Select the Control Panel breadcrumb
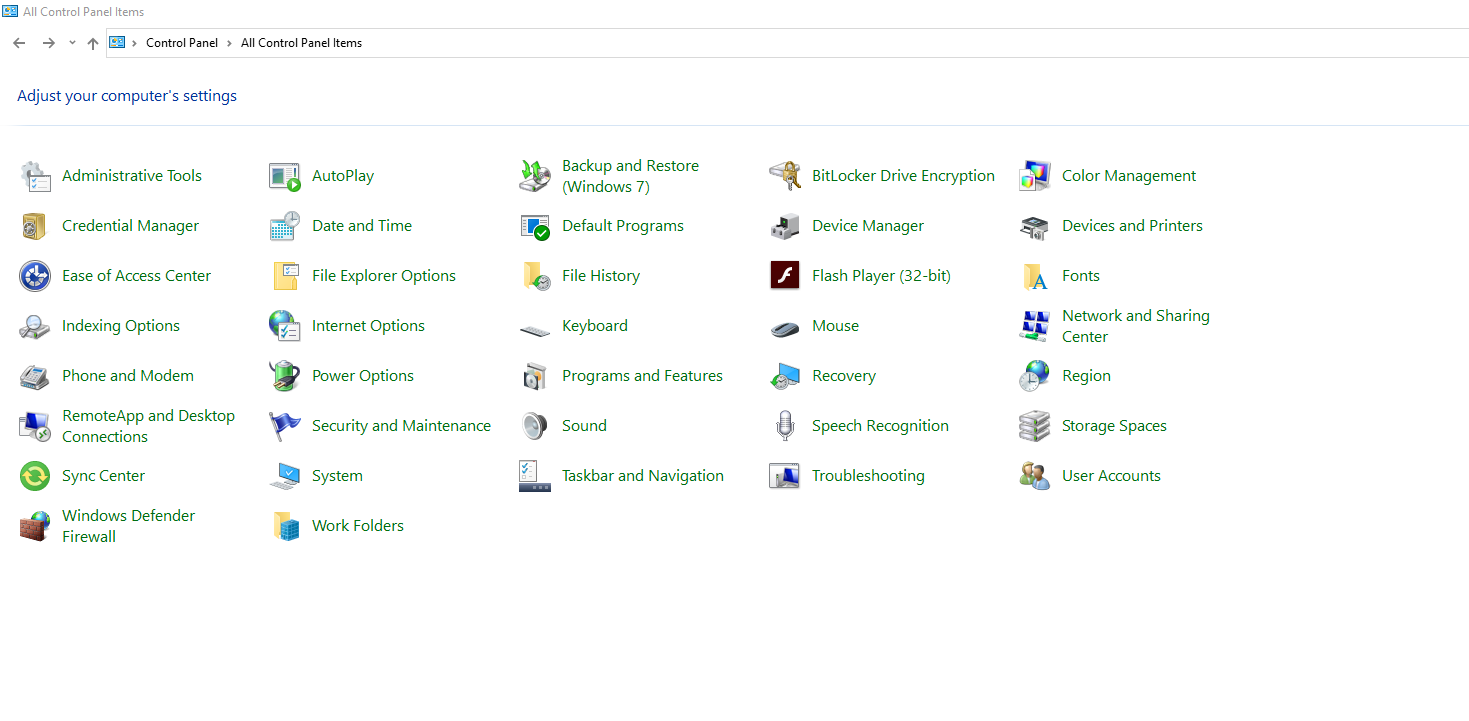Viewport: 1469px width, 721px height. (x=182, y=43)
